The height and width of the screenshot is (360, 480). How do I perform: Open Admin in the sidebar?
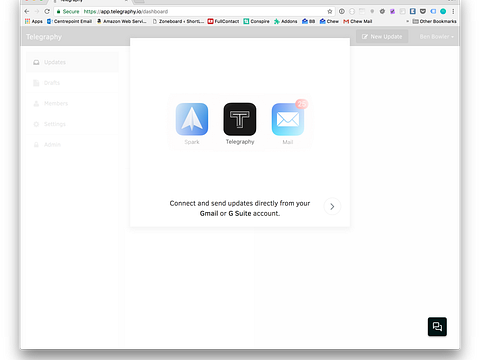pyautogui.click(x=72, y=145)
